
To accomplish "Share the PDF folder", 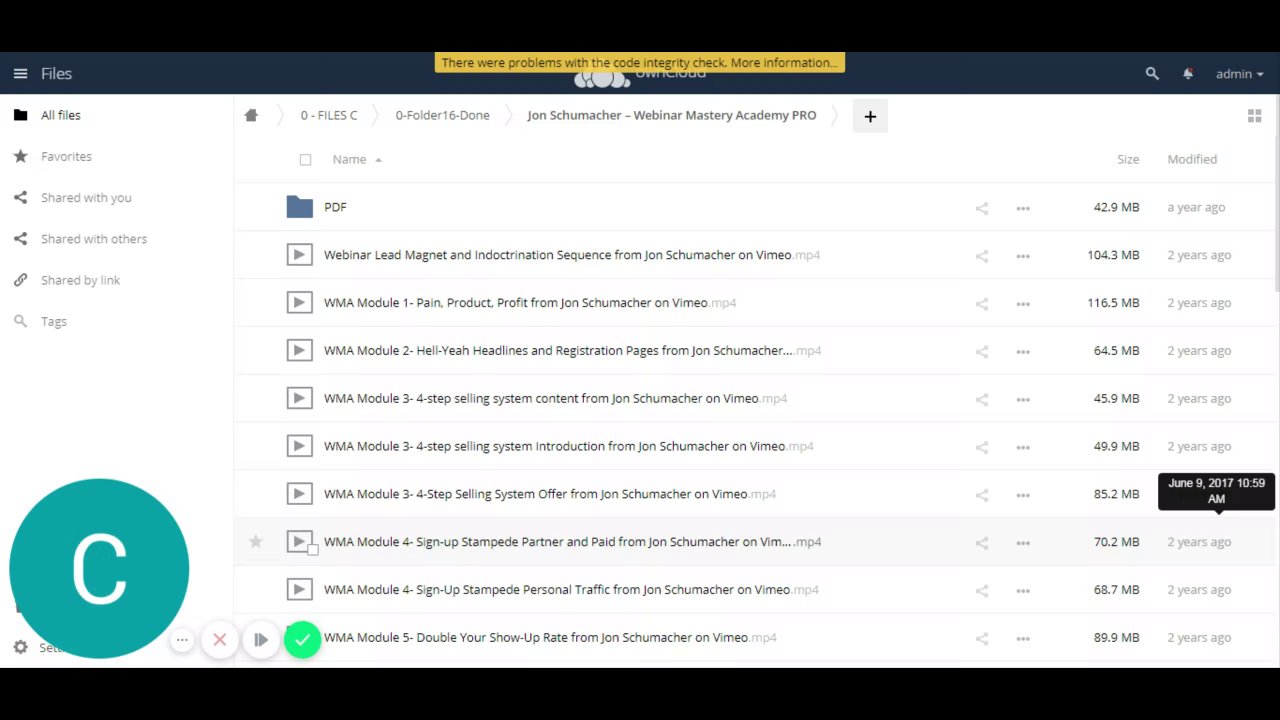I will (x=982, y=208).
